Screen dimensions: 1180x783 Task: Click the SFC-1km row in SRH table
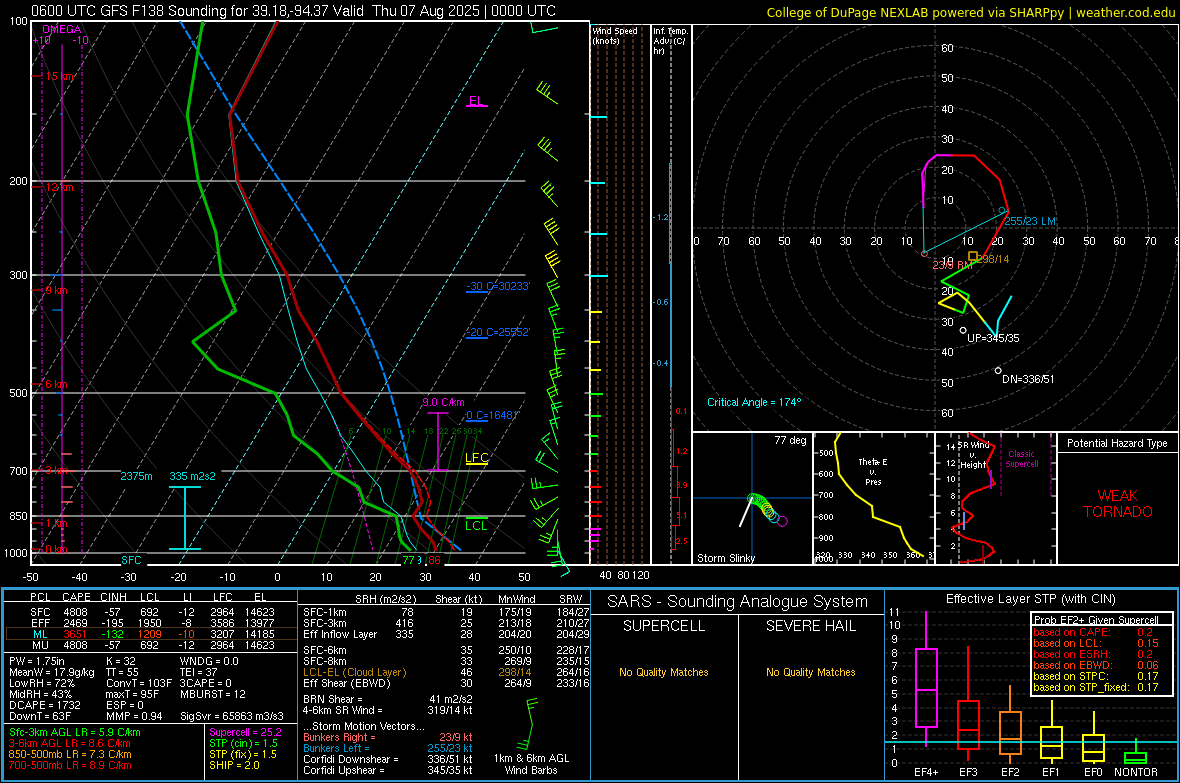[x=442, y=612]
